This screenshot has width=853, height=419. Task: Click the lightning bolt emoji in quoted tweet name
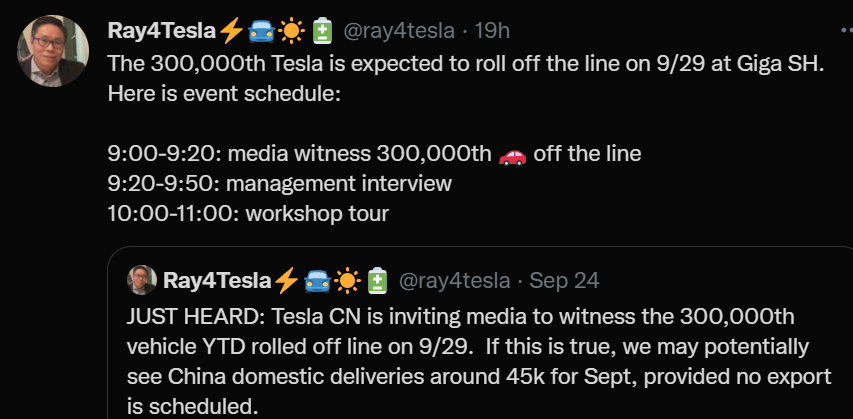[x=286, y=280]
